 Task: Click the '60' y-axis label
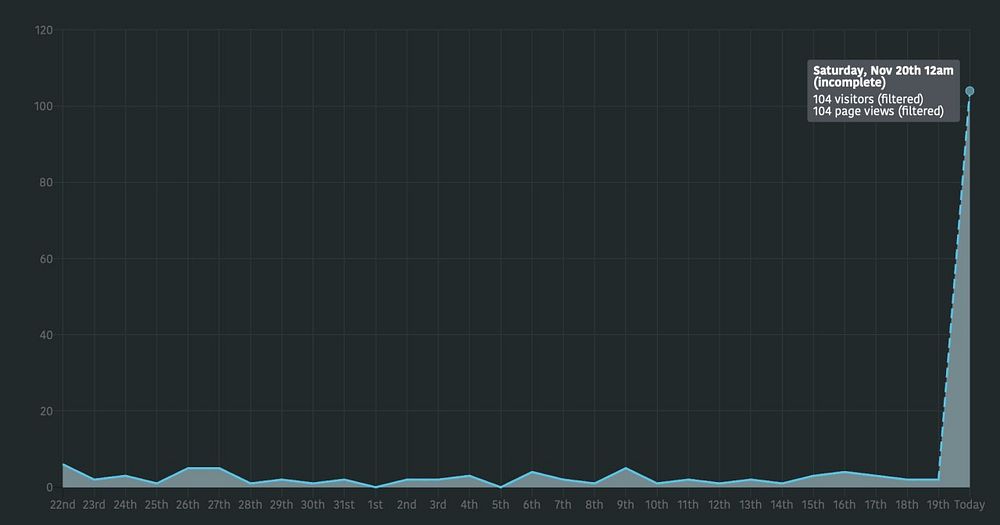coord(46,258)
